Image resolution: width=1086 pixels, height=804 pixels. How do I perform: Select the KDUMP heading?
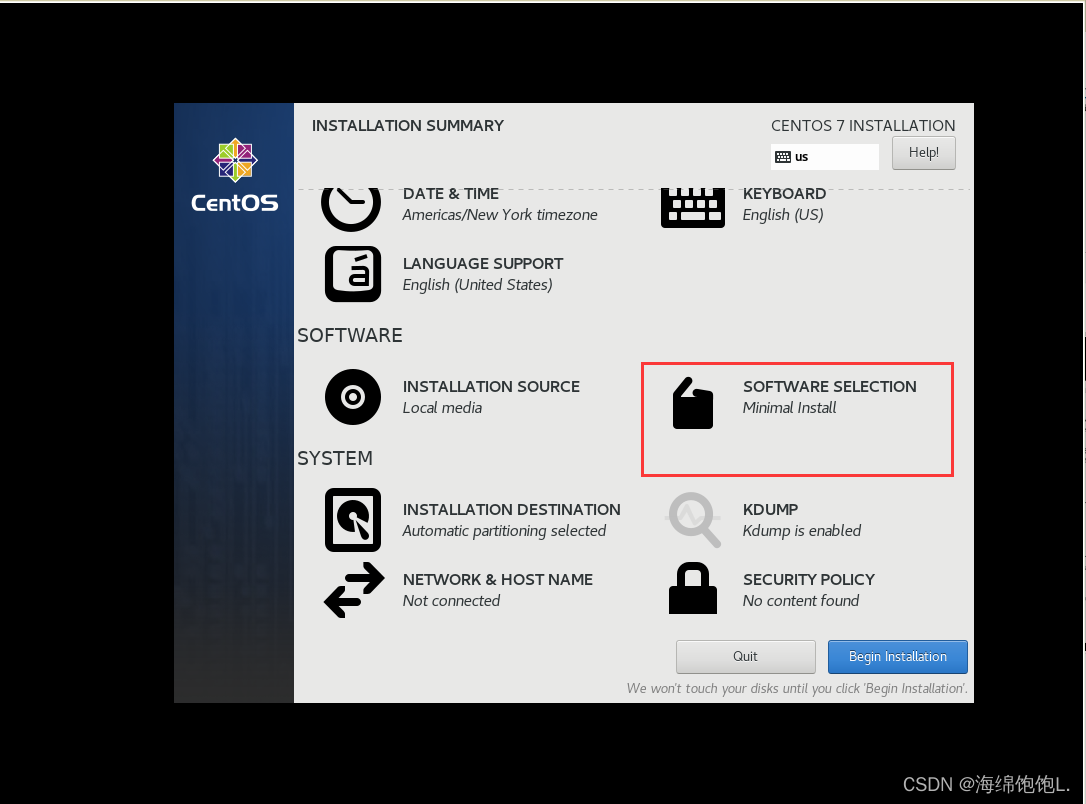tap(770, 510)
